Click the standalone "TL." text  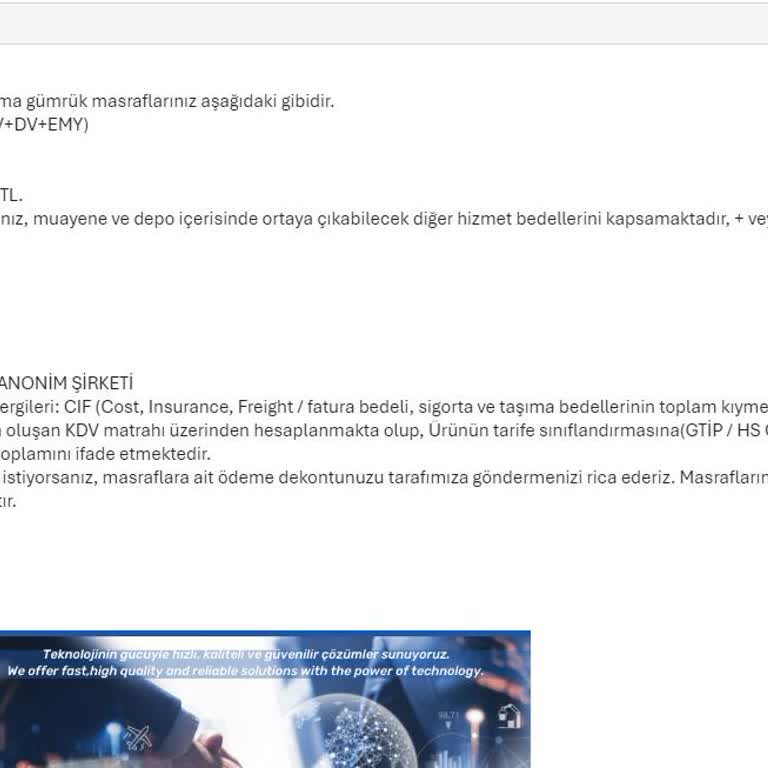tap(11, 195)
